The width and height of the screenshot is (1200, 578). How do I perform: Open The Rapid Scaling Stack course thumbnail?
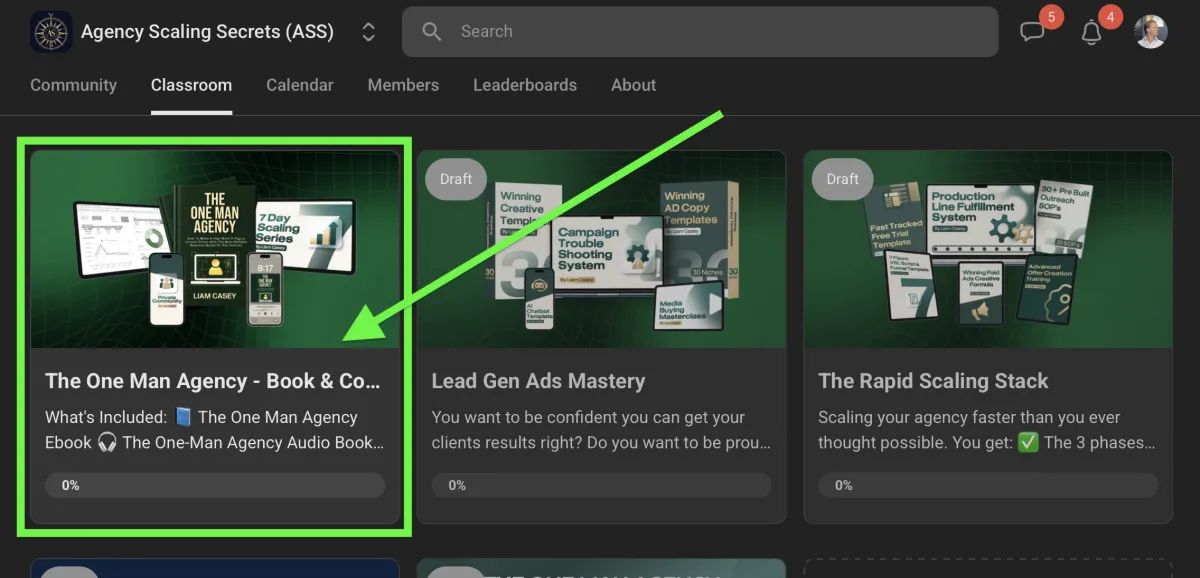[988, 249]
